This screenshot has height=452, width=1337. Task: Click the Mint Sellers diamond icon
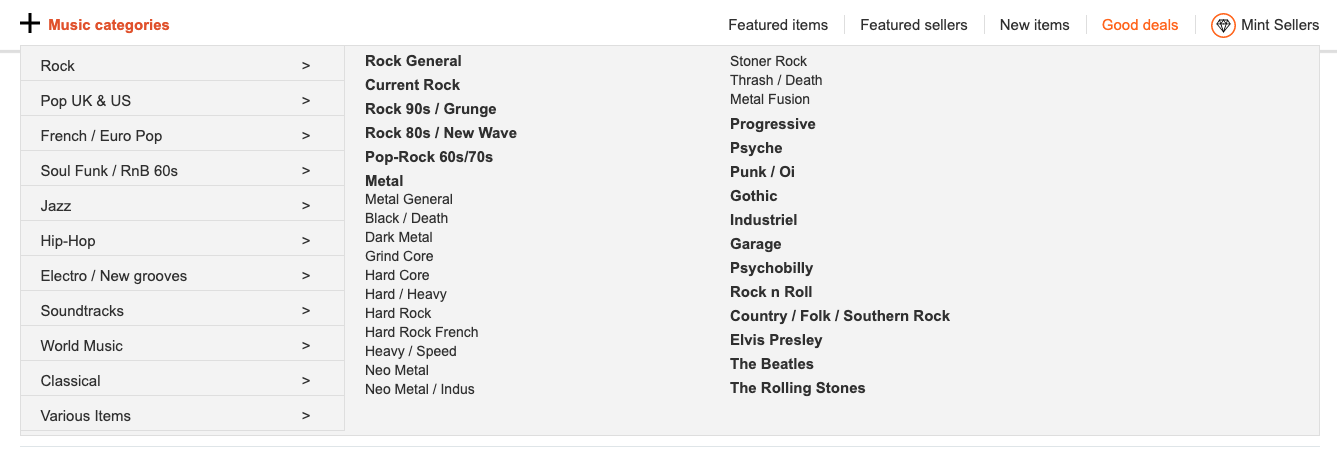click(1223, 25)
